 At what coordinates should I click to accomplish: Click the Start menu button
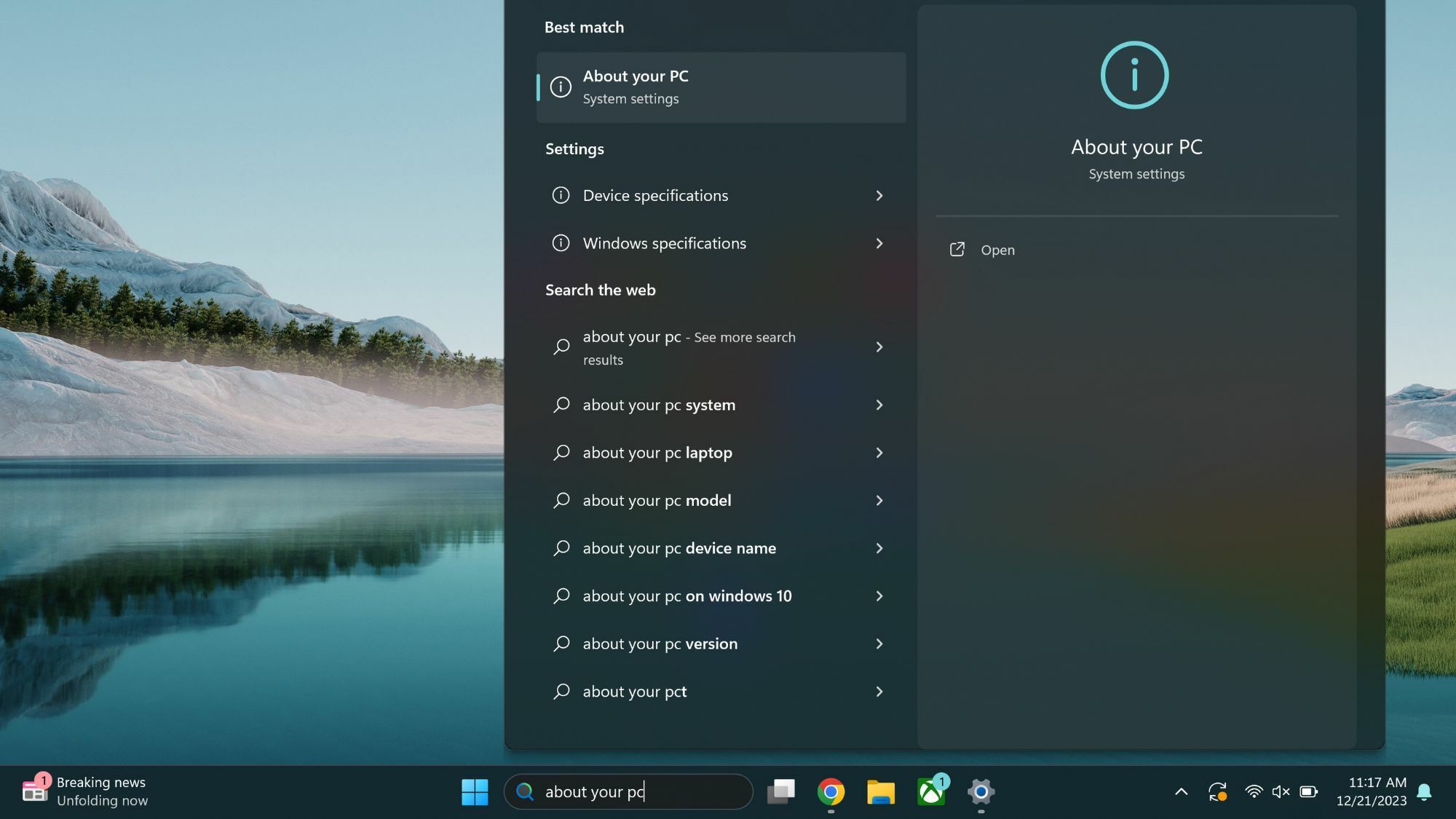pos(476,791)
